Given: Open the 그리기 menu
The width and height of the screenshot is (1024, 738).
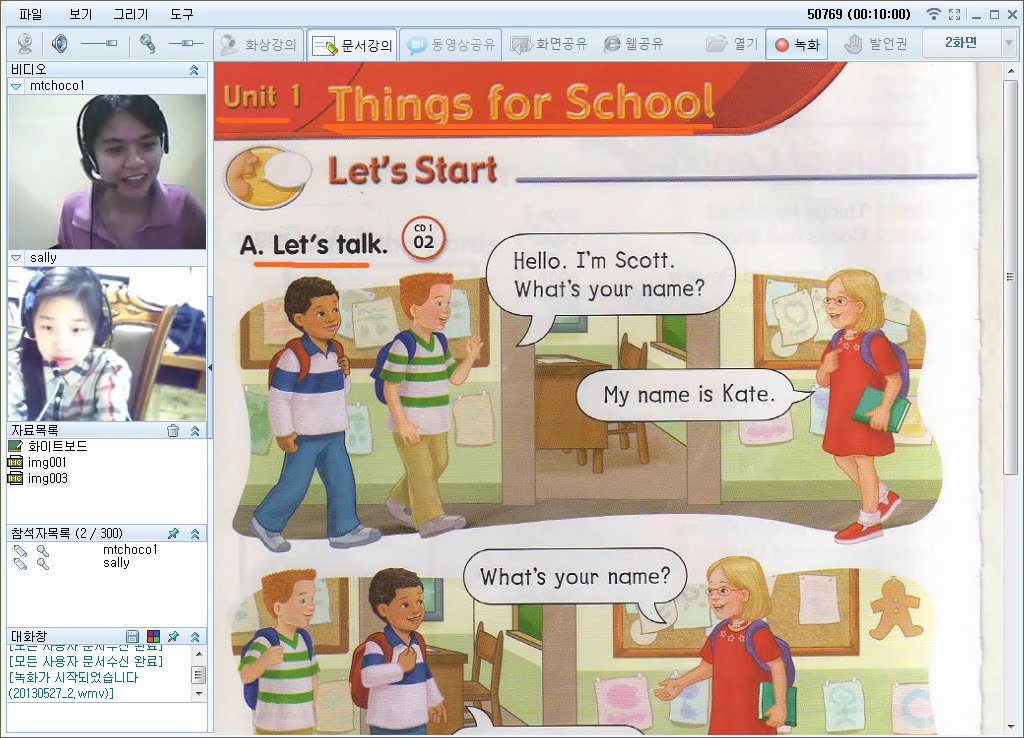Looking at the screenshot, I should pos(131,14).
